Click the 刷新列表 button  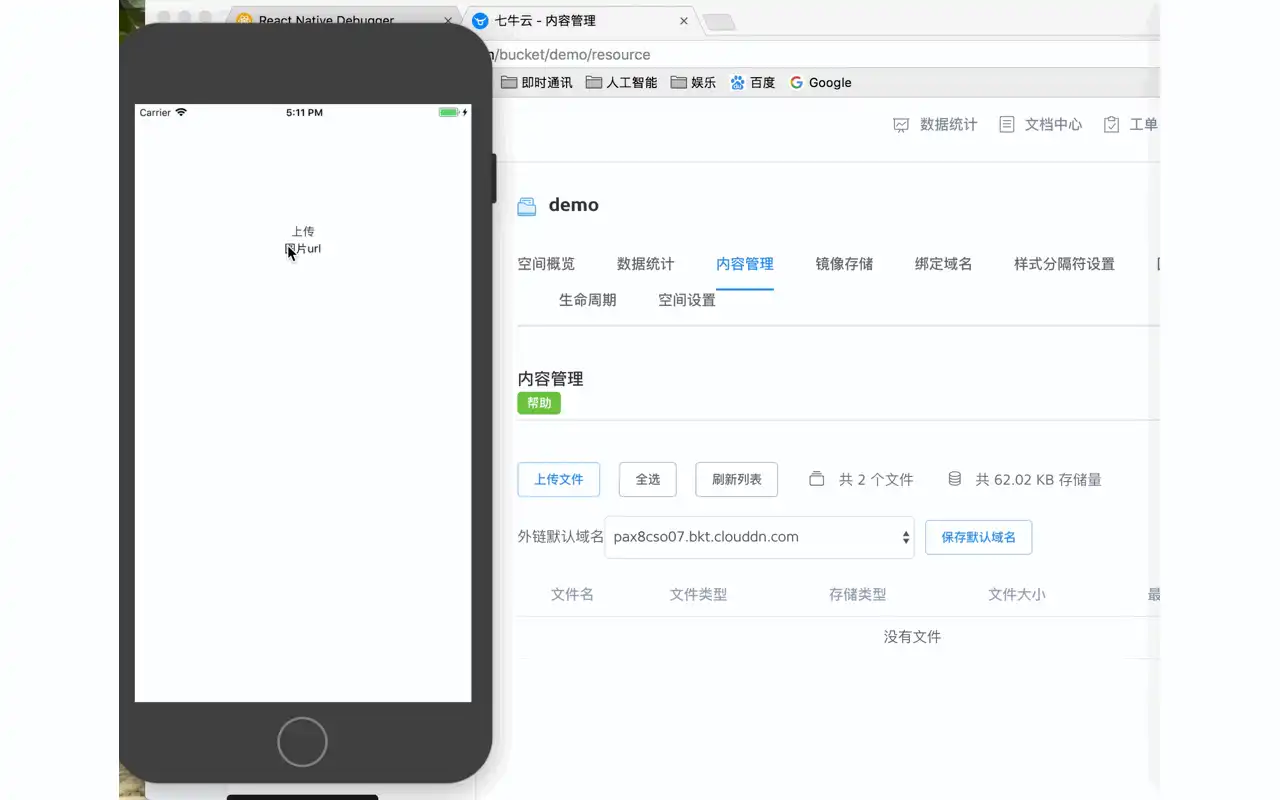(x=737, y=480)
